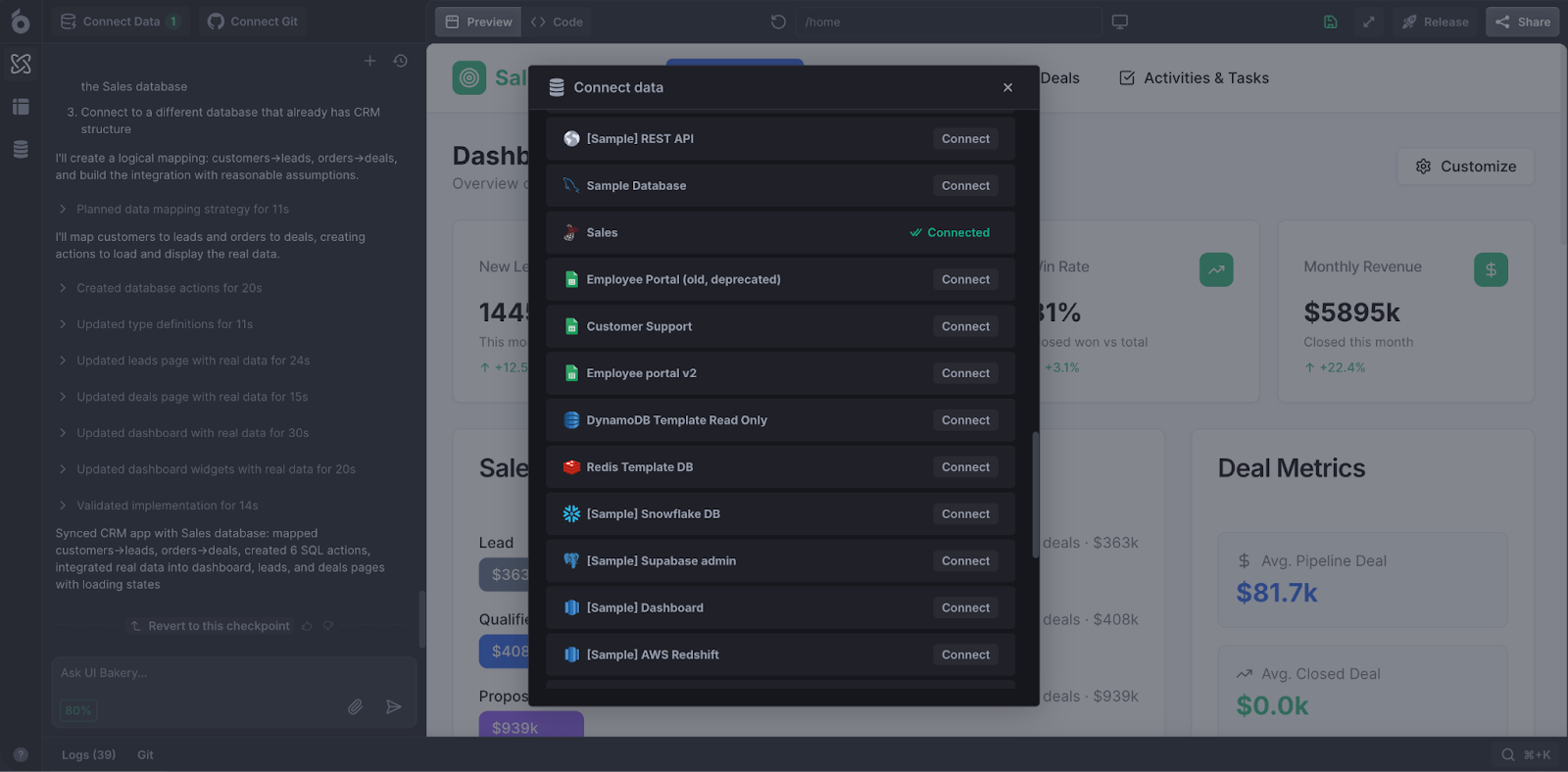Click the Monthly Revenue dollar icon

(1491, 269)
